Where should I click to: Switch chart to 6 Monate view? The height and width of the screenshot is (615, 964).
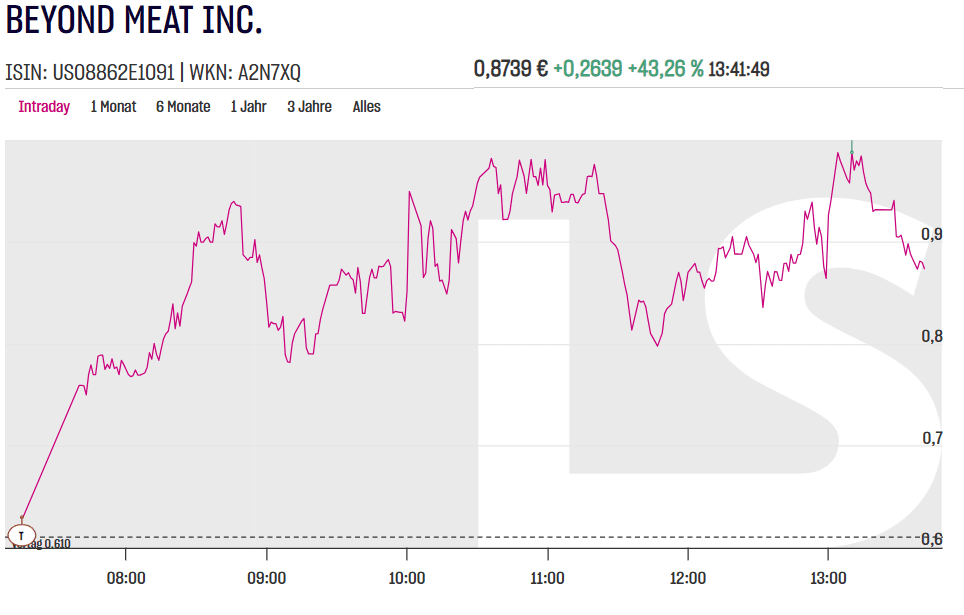point(183,107)
